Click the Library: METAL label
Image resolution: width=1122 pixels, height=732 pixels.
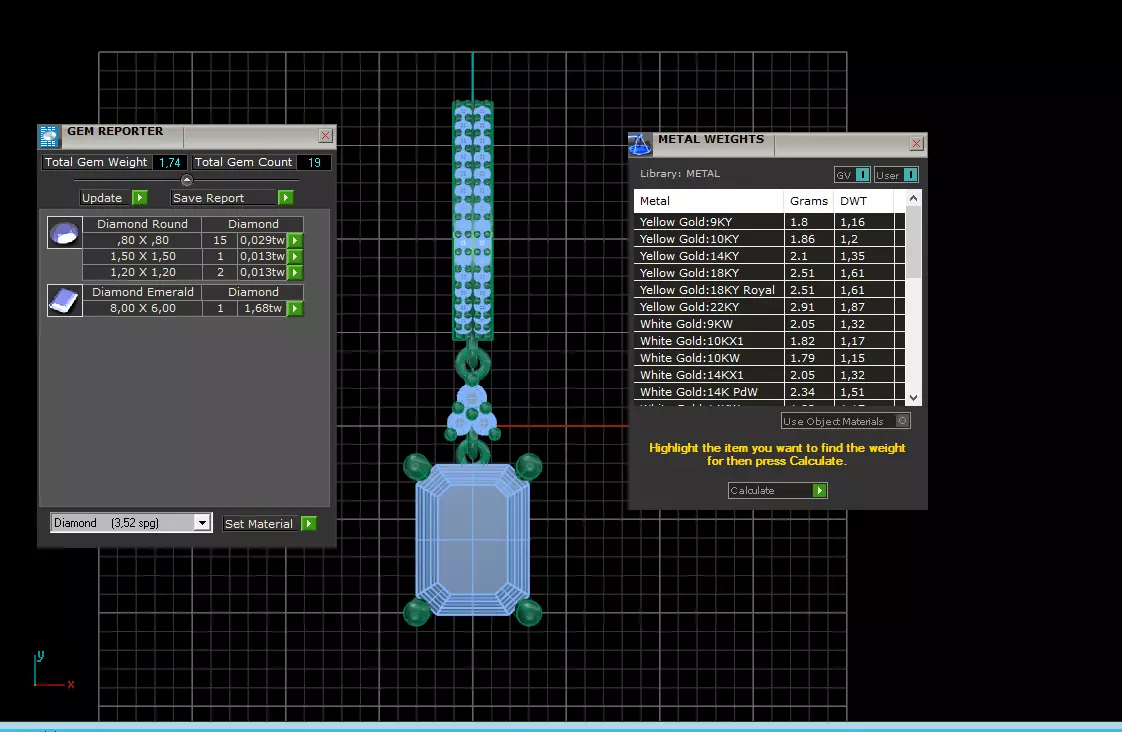coord(680,174)
